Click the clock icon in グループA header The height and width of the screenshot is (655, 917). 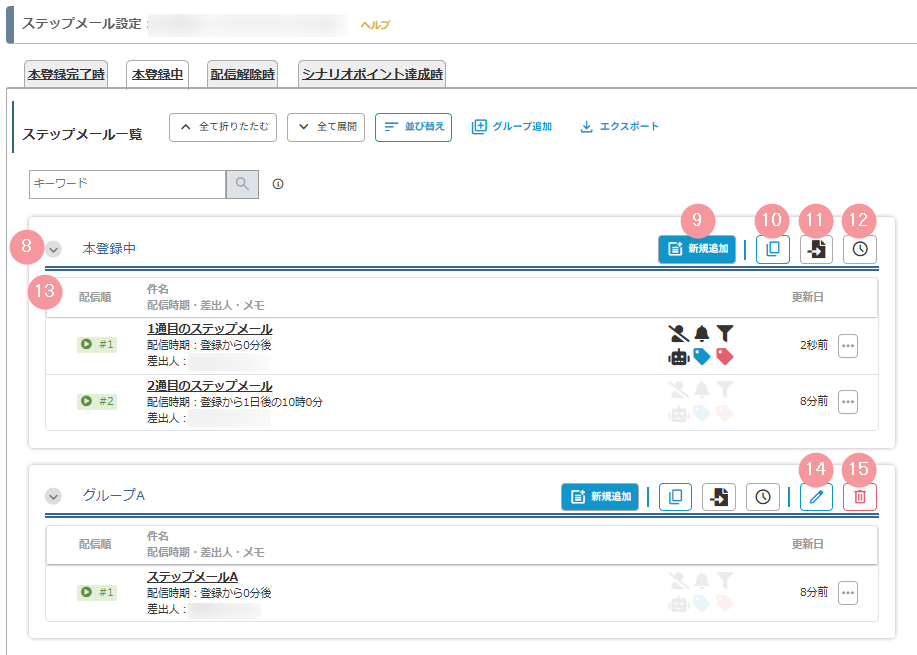pos(764,497)
